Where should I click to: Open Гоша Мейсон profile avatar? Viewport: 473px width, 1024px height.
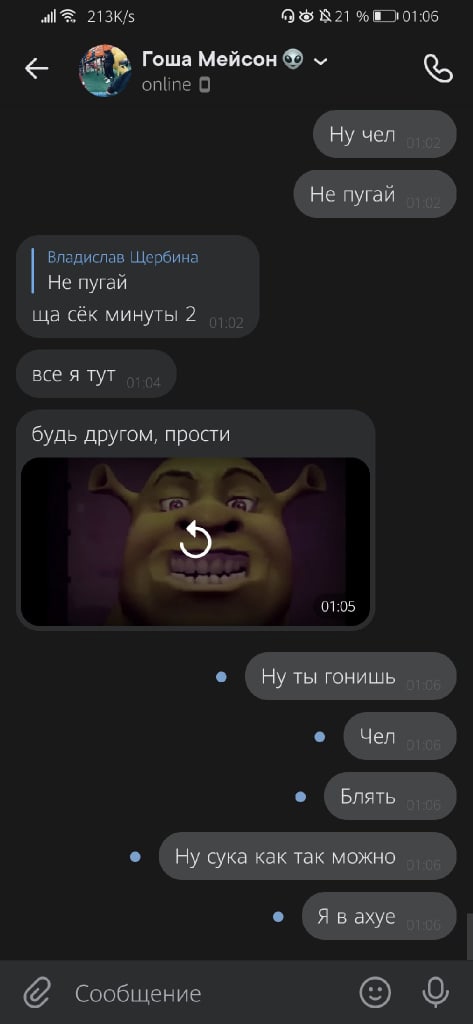pyautogui.click(x=105, y=71)
